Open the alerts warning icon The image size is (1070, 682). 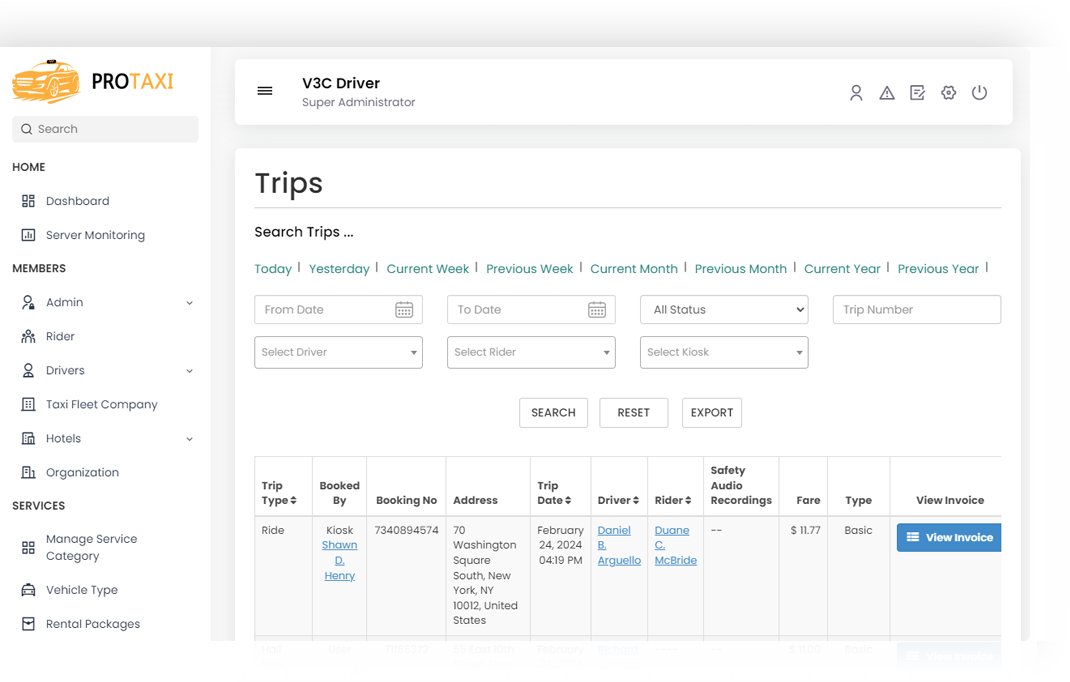(886, 92)
